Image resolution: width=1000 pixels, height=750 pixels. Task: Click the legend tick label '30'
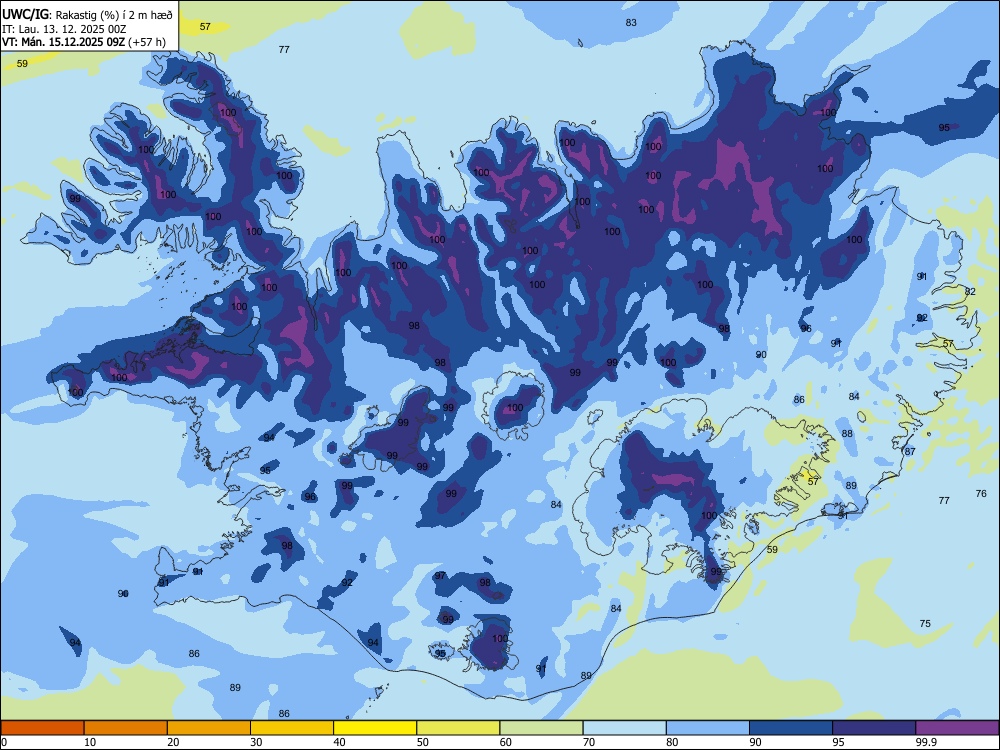coord(256,742)
